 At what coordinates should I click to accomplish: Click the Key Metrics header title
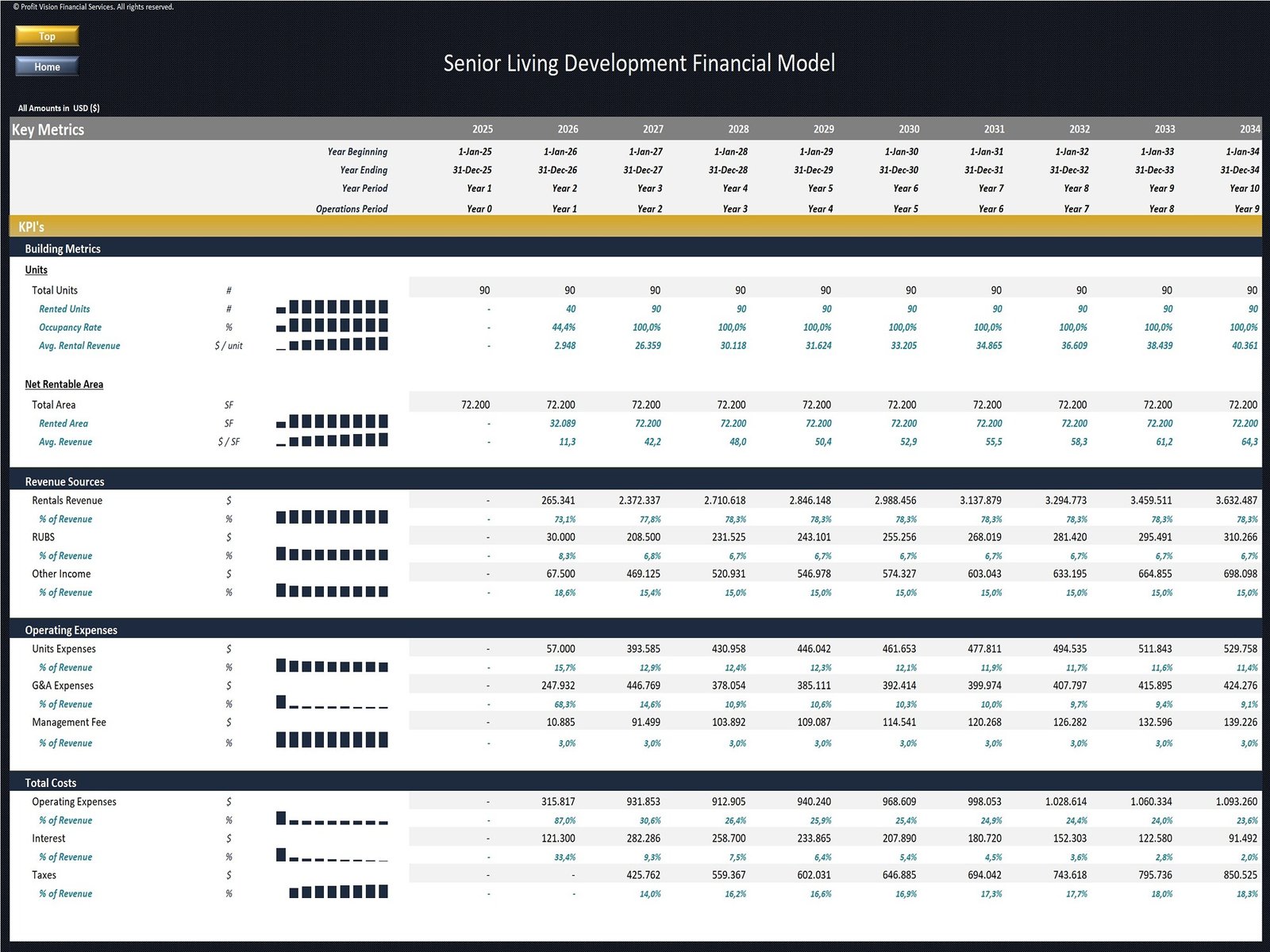point(48,129)
